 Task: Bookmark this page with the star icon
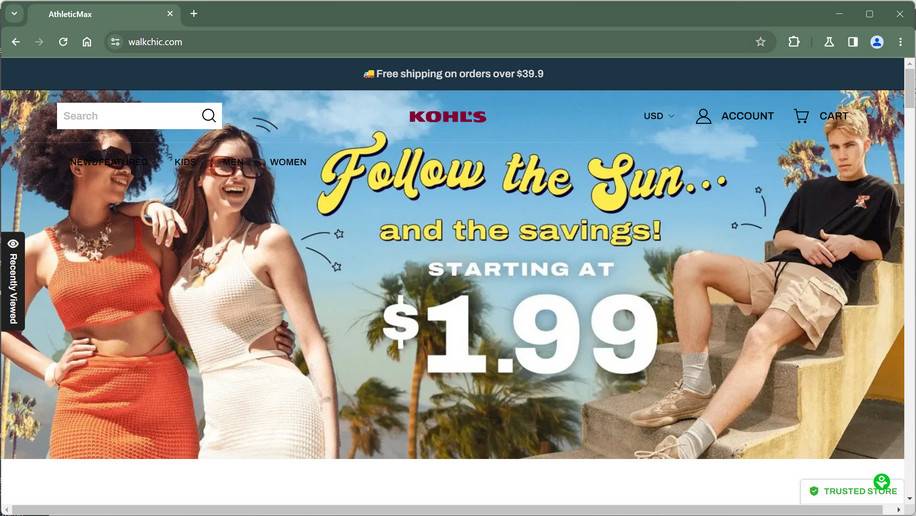[x=760, y=42]
